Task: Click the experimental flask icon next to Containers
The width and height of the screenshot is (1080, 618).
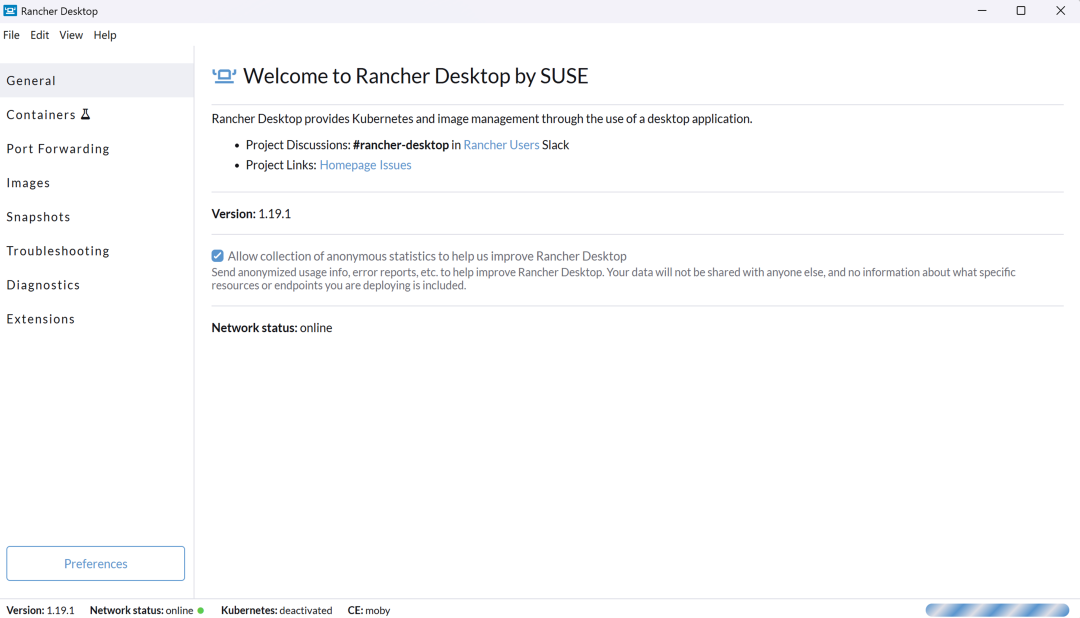Action: point(85,114)
